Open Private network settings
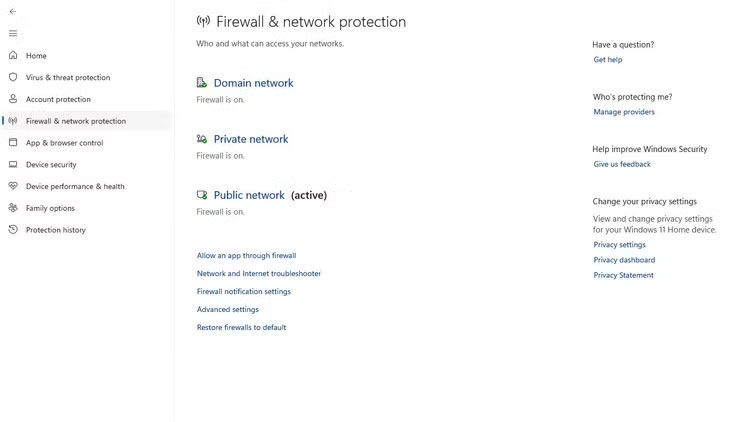Image resolution: width=750 pixels, height=422 pixels. pyautogui.click(x=250, y=139)
